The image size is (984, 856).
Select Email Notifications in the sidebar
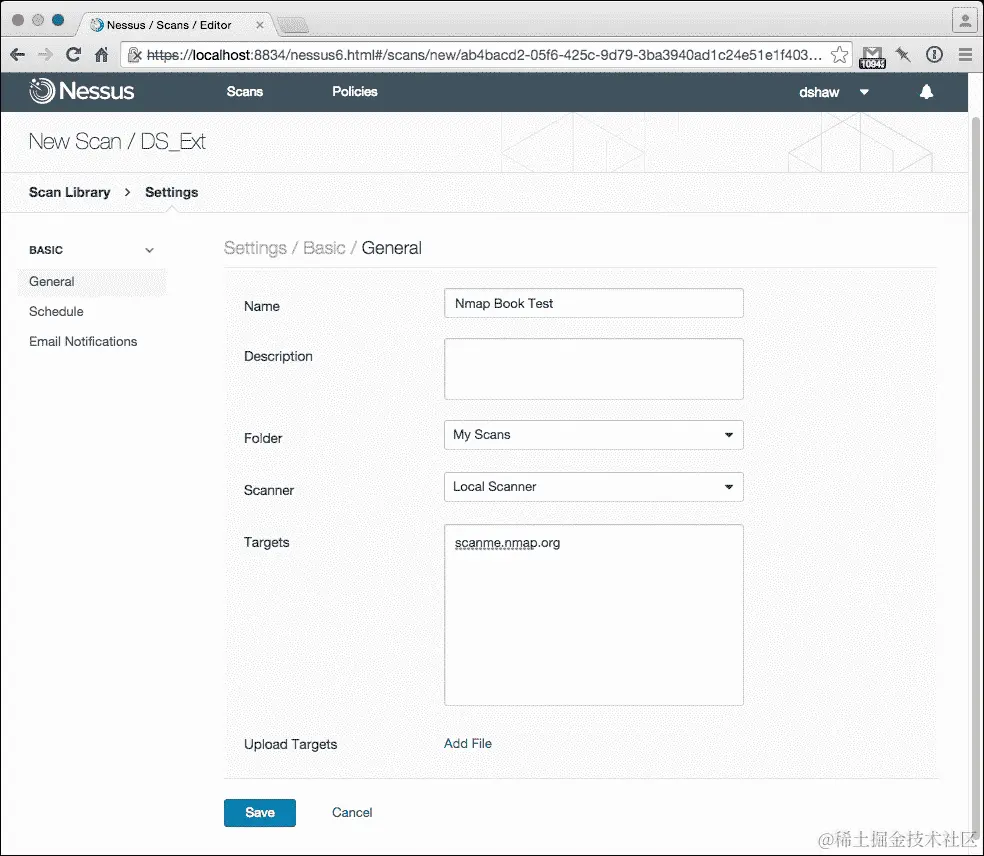[83, 341]
